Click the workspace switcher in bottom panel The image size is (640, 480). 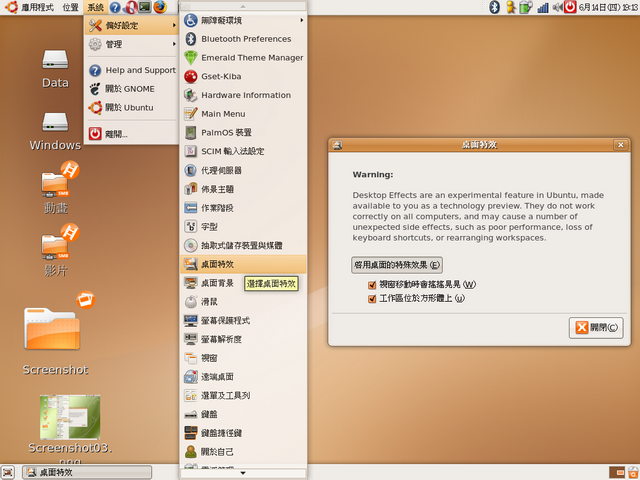(617, 473)
